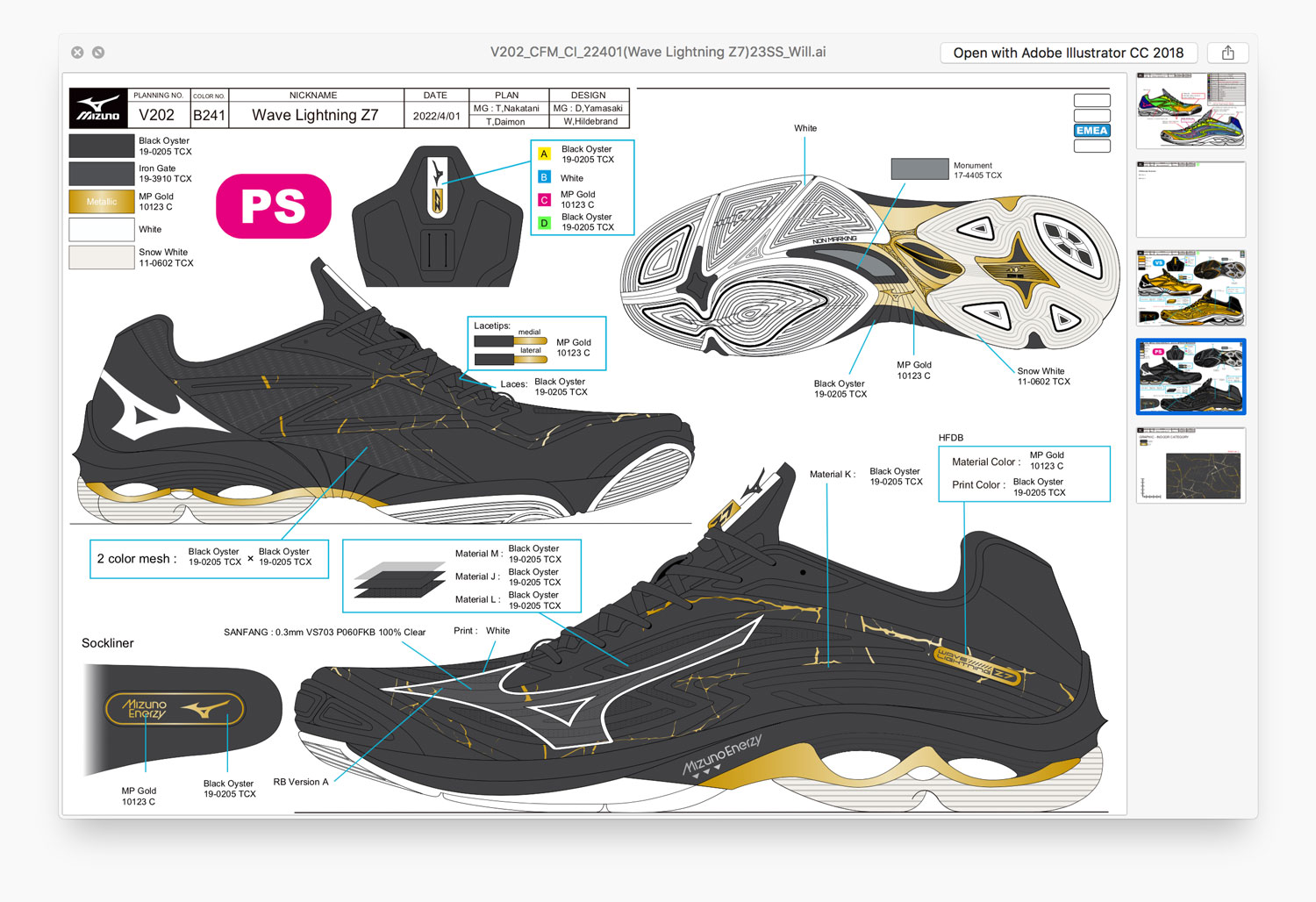
Task: Click the green D marker icon
Action: tap(544, 223)
